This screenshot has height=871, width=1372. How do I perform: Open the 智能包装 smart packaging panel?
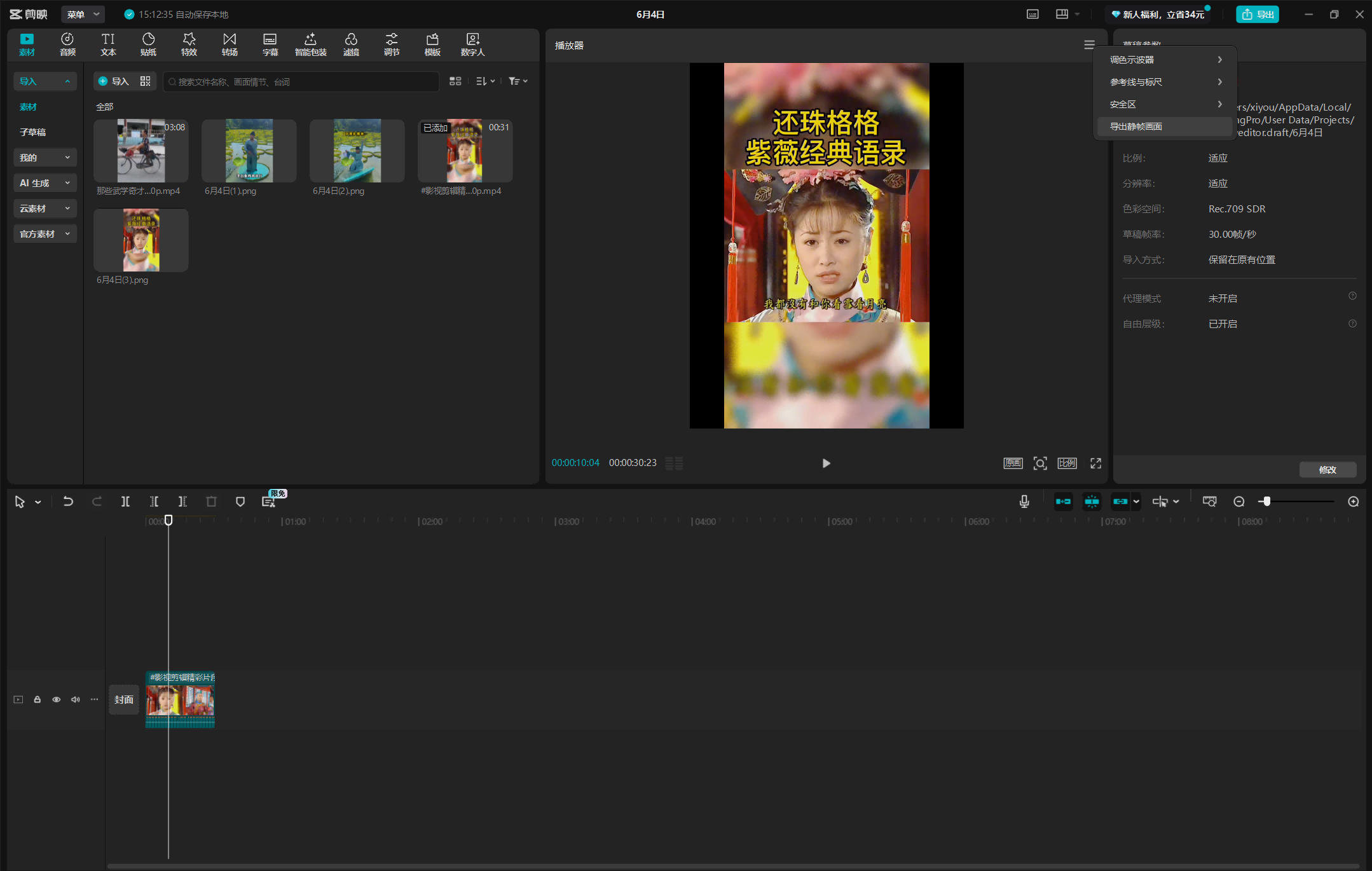coord(310,45)
